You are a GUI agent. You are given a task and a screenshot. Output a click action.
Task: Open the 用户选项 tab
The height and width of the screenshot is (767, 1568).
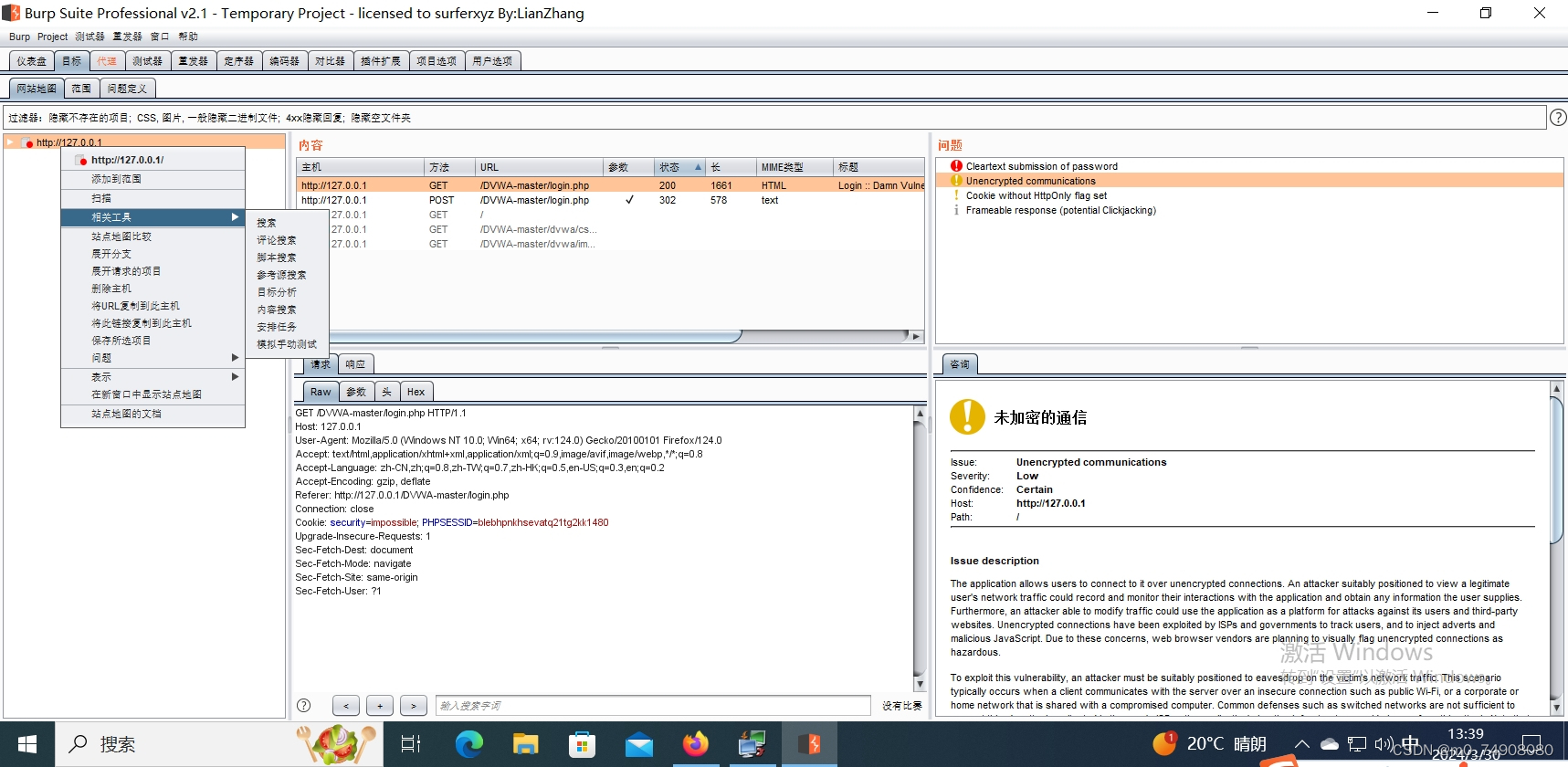492,61
